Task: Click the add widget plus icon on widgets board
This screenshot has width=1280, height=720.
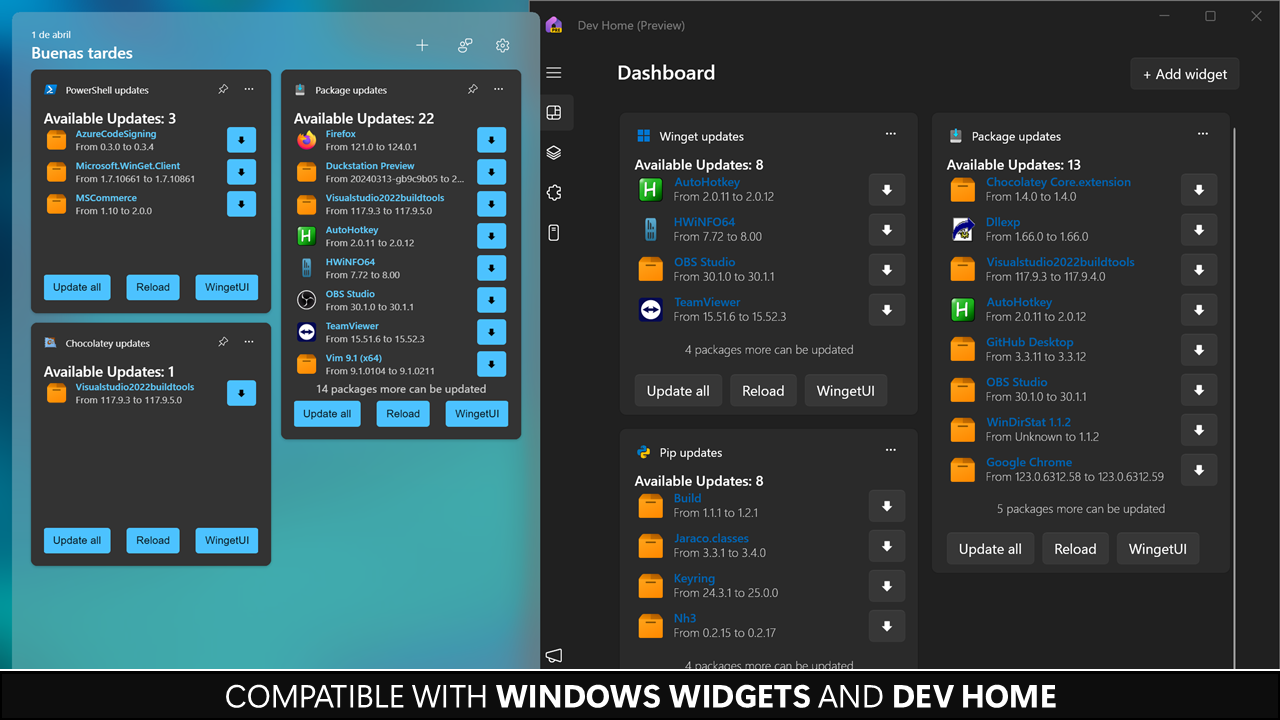Action: click(421, 45)
